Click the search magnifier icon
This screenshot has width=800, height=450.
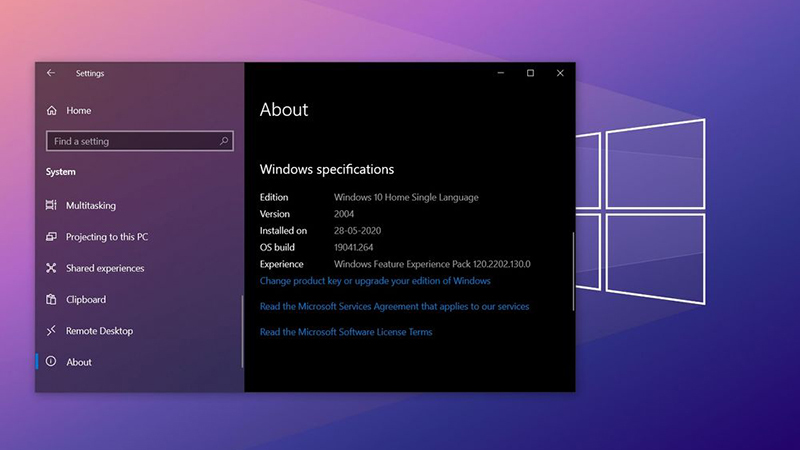click(223, 141)
